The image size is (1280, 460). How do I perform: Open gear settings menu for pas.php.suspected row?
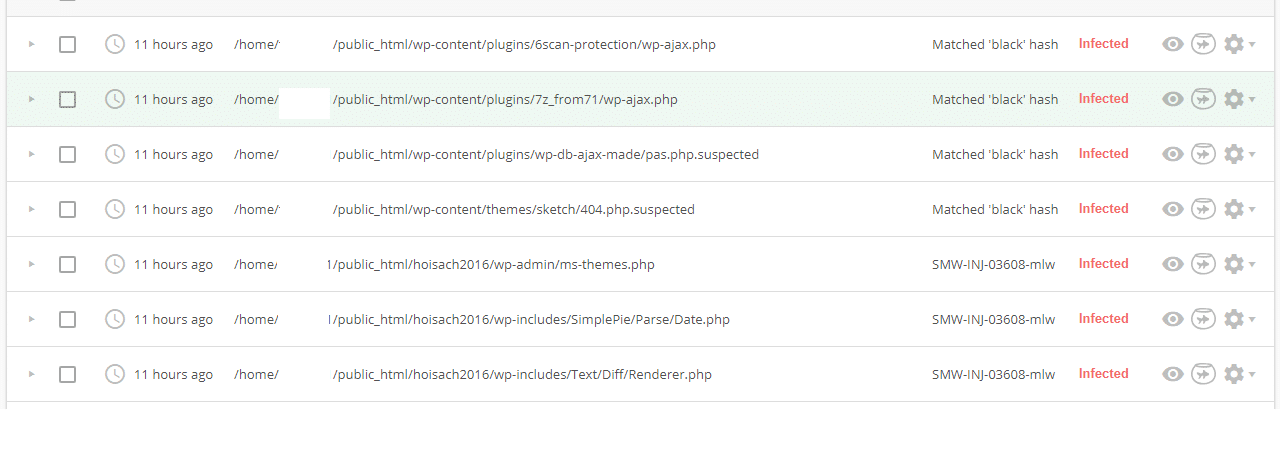1239,154
